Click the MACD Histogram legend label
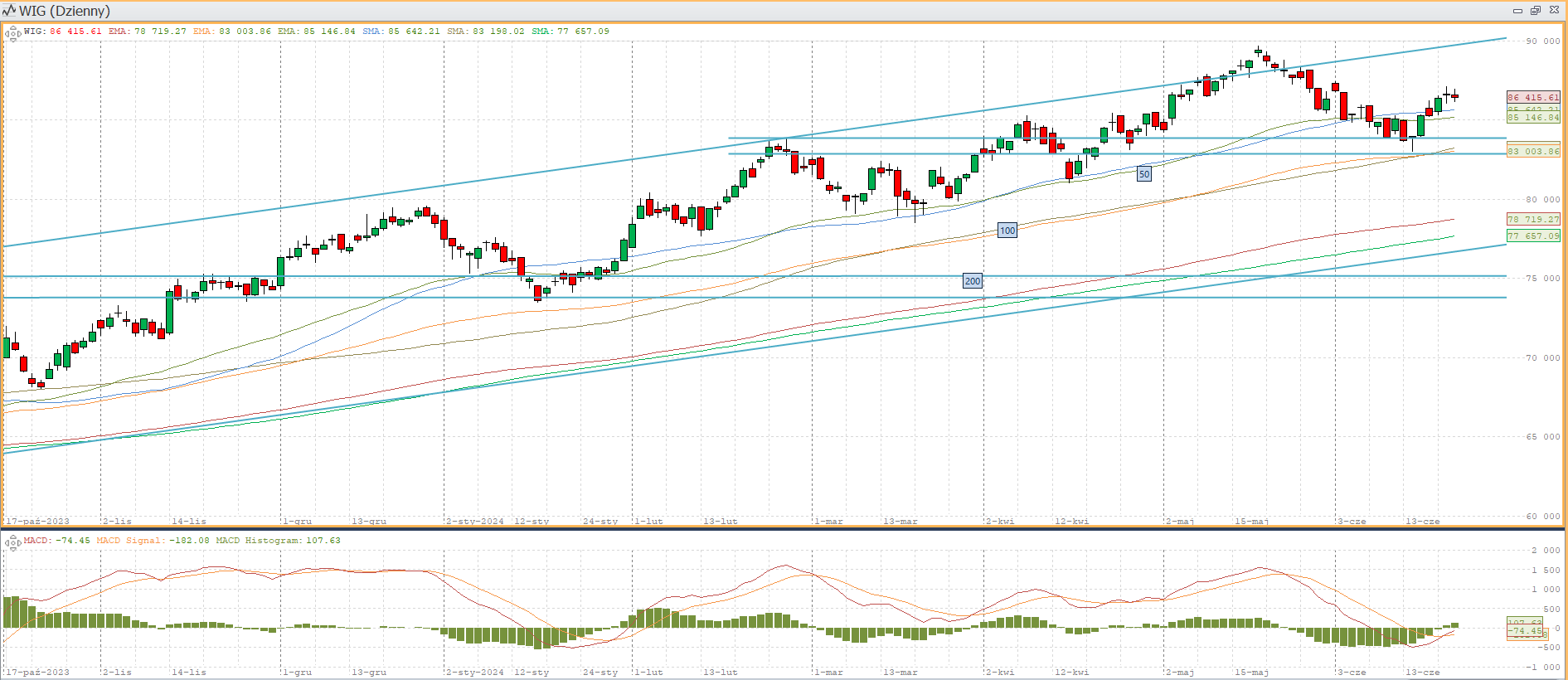 (278, 541)
